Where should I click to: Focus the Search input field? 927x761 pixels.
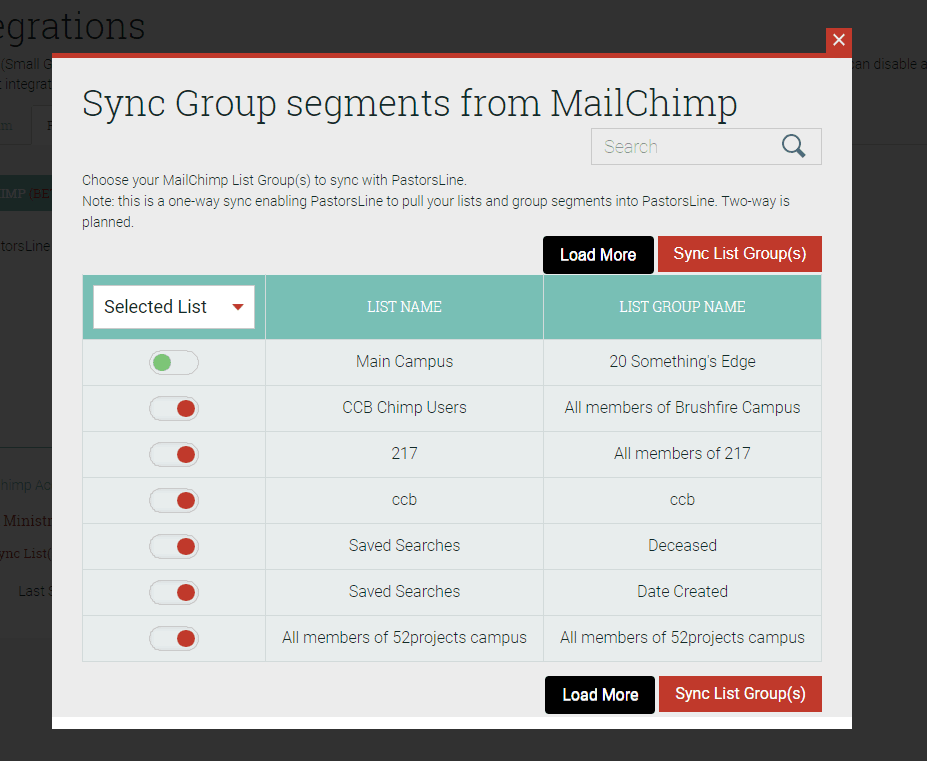[706, 147]
